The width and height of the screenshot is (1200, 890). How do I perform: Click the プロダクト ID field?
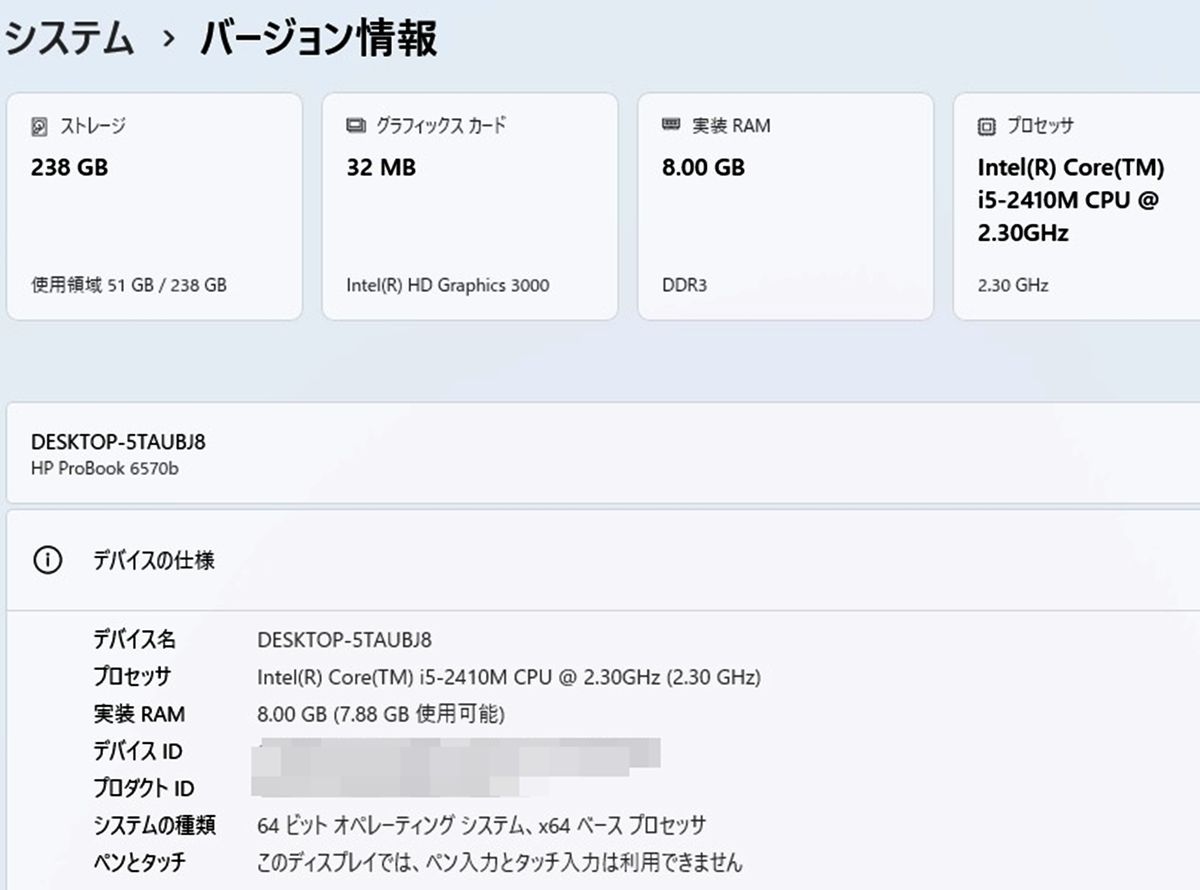pyautogui.click(x=145, y=788)
